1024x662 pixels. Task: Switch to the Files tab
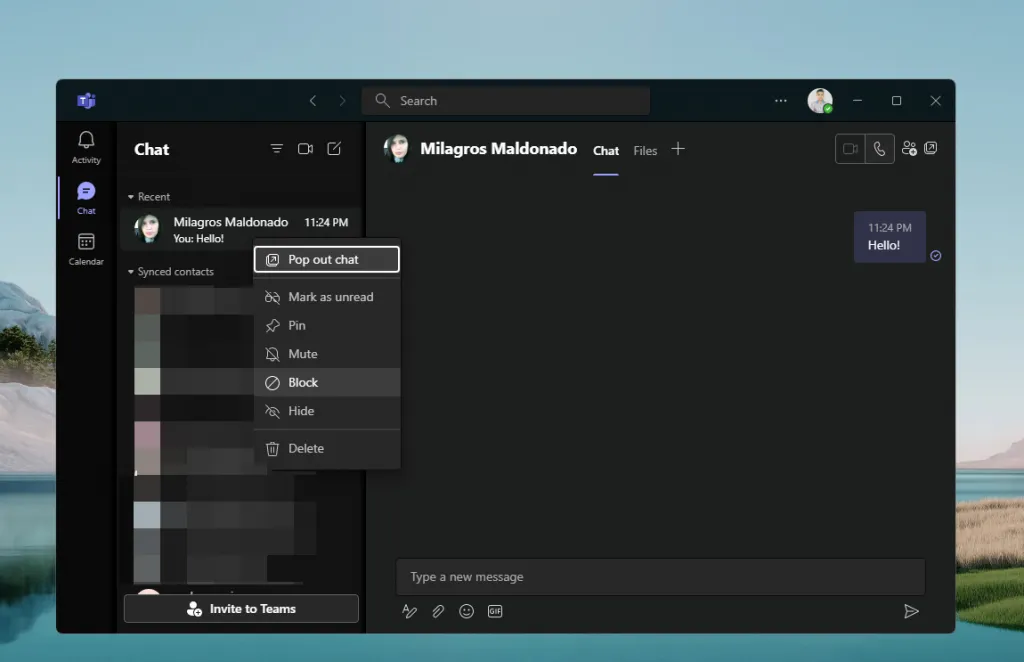coord(645,151)
